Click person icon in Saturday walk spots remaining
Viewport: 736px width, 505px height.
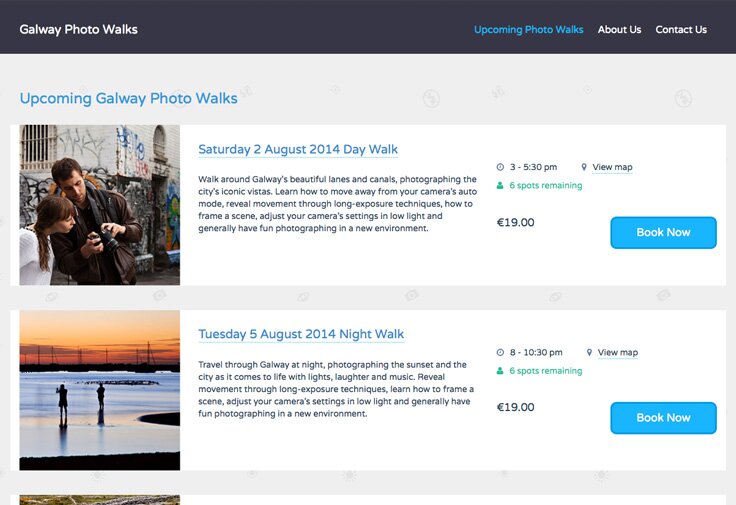pos(501,186)
